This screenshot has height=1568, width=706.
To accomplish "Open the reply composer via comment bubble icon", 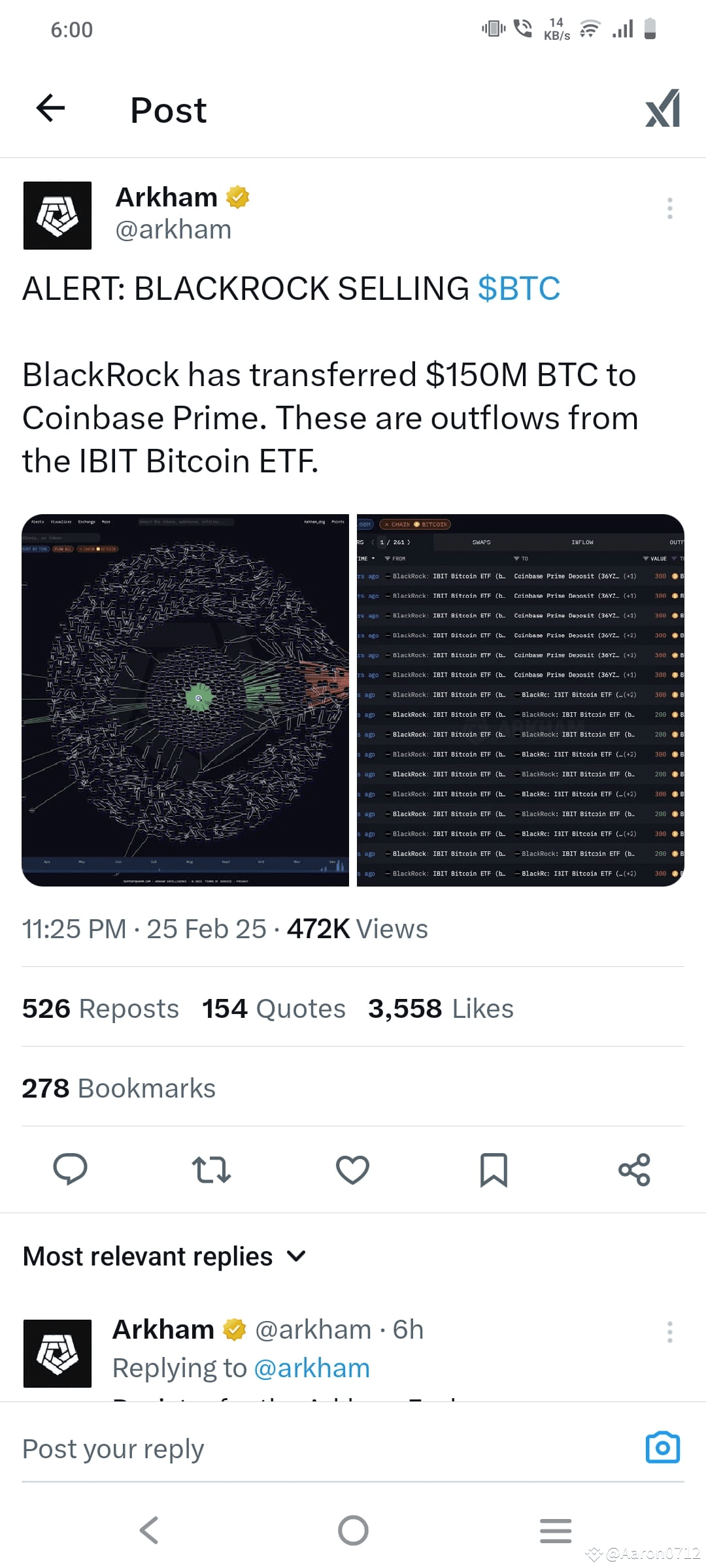I will tap(71, 1170).
